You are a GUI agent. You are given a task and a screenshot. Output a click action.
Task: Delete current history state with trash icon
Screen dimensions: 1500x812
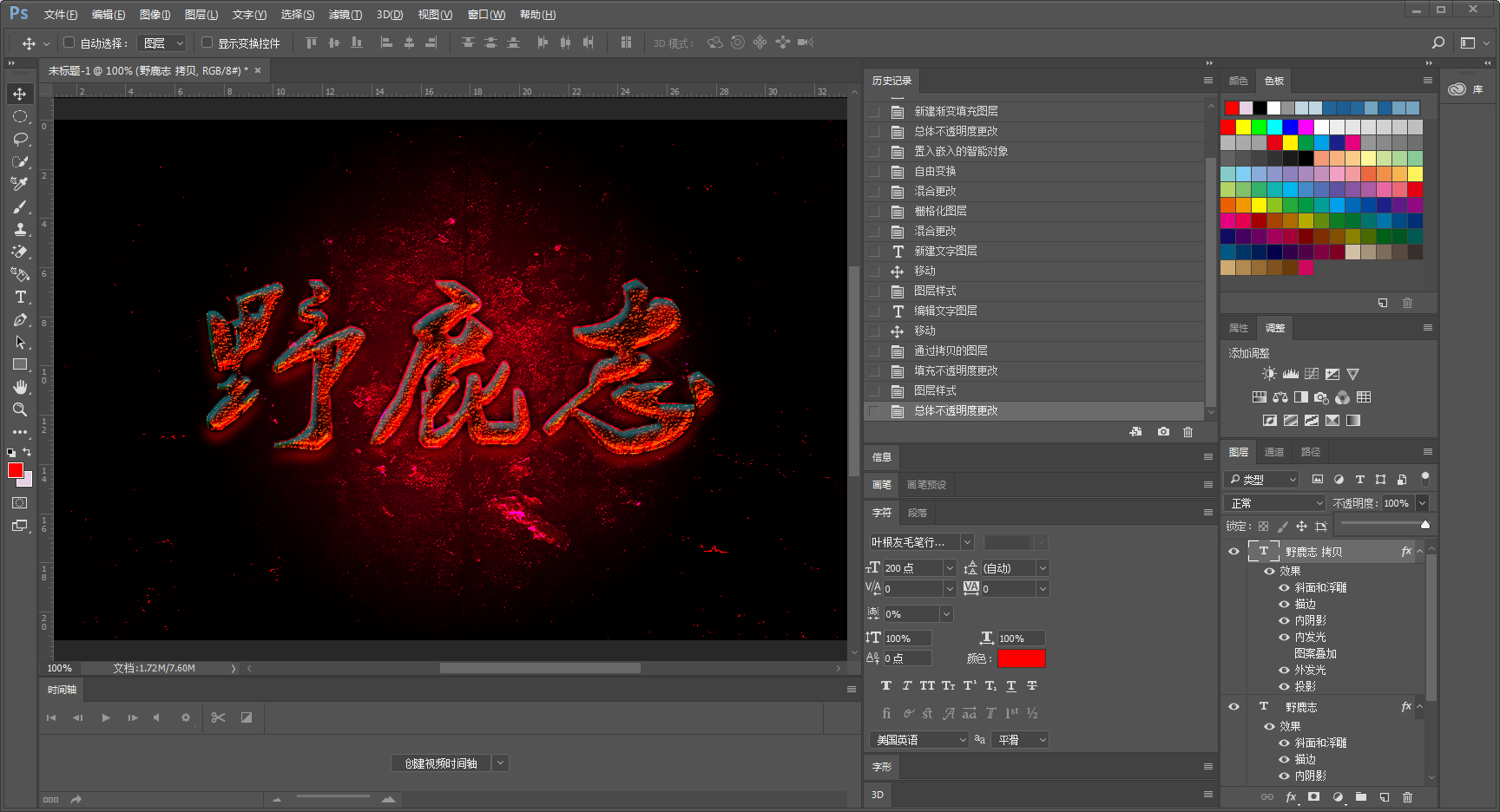coord(1187,431)
